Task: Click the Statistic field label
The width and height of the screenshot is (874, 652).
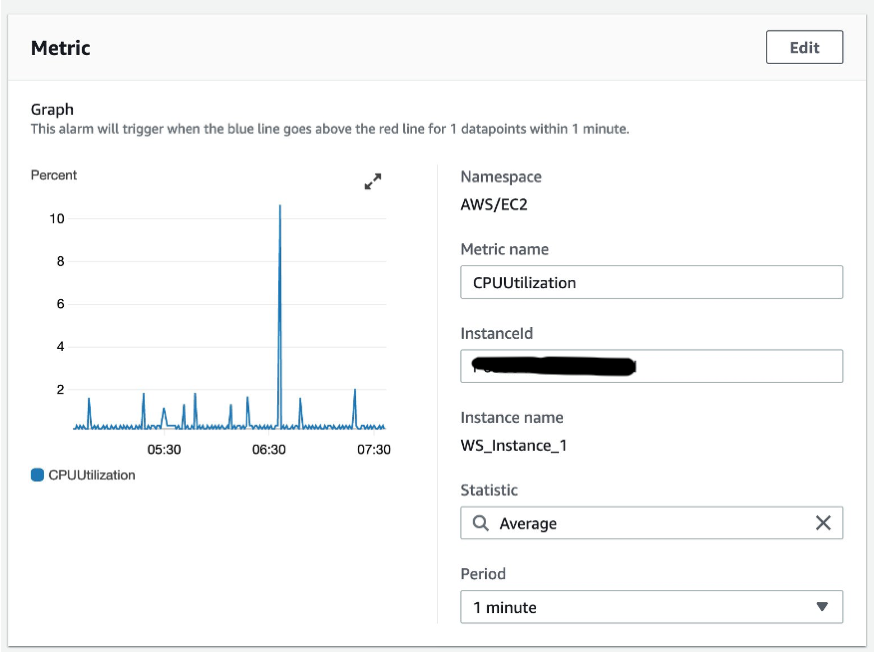Action: pos(489,490)
